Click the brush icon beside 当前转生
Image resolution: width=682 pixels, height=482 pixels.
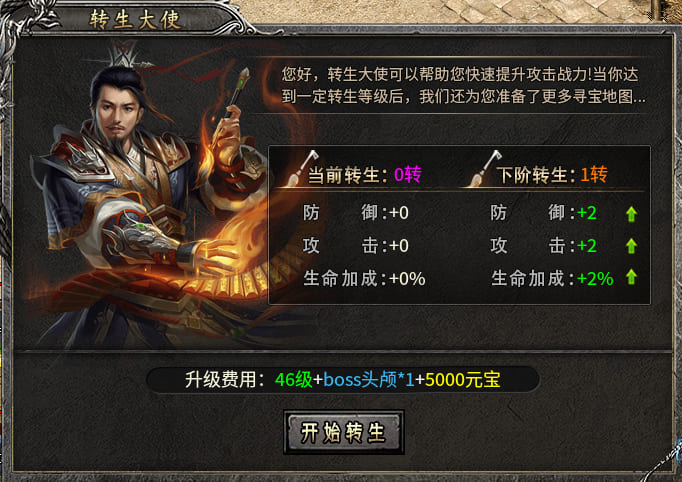pos(301,169)
